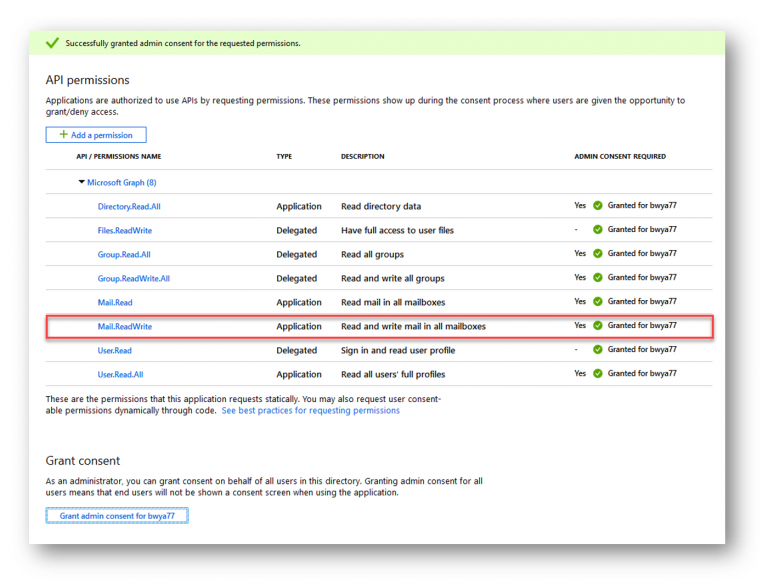Click green granted icon for Mail.ReadWrite
768x583 pixels.
tap(598, 325)
